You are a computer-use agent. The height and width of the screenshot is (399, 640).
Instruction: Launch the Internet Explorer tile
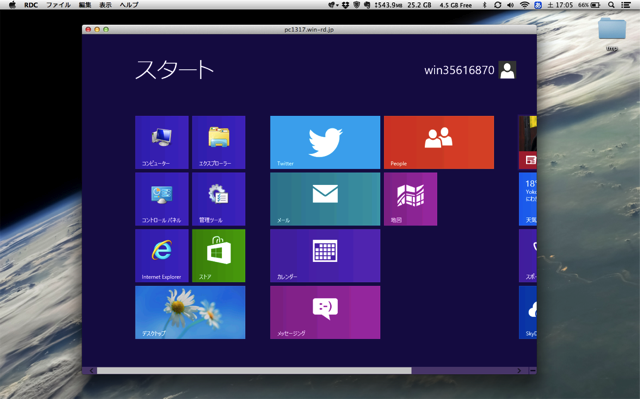click(x=162, y=255)
